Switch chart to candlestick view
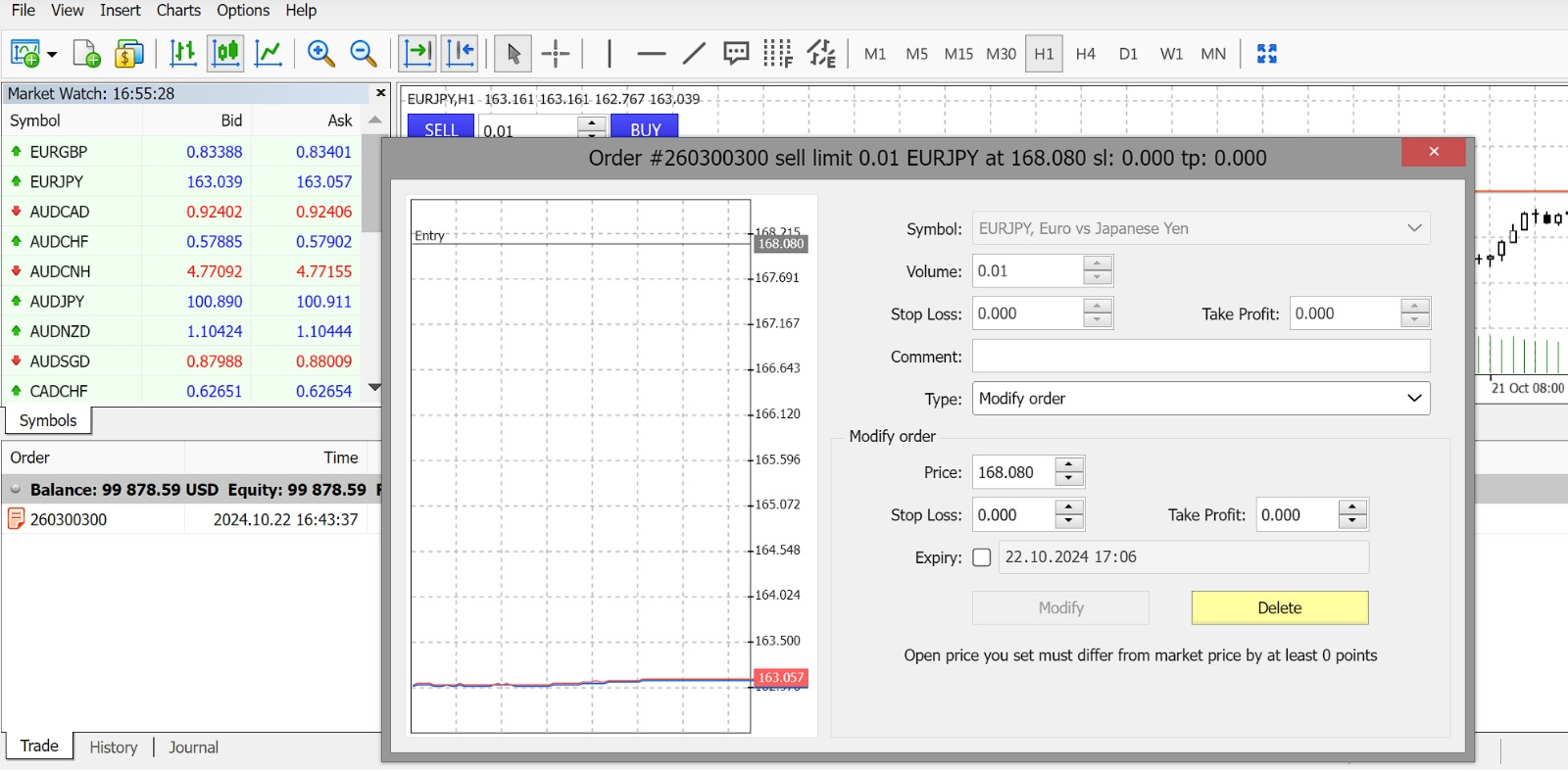Image resolution: width=1568 pixels, height=771 pixels. 225,53
